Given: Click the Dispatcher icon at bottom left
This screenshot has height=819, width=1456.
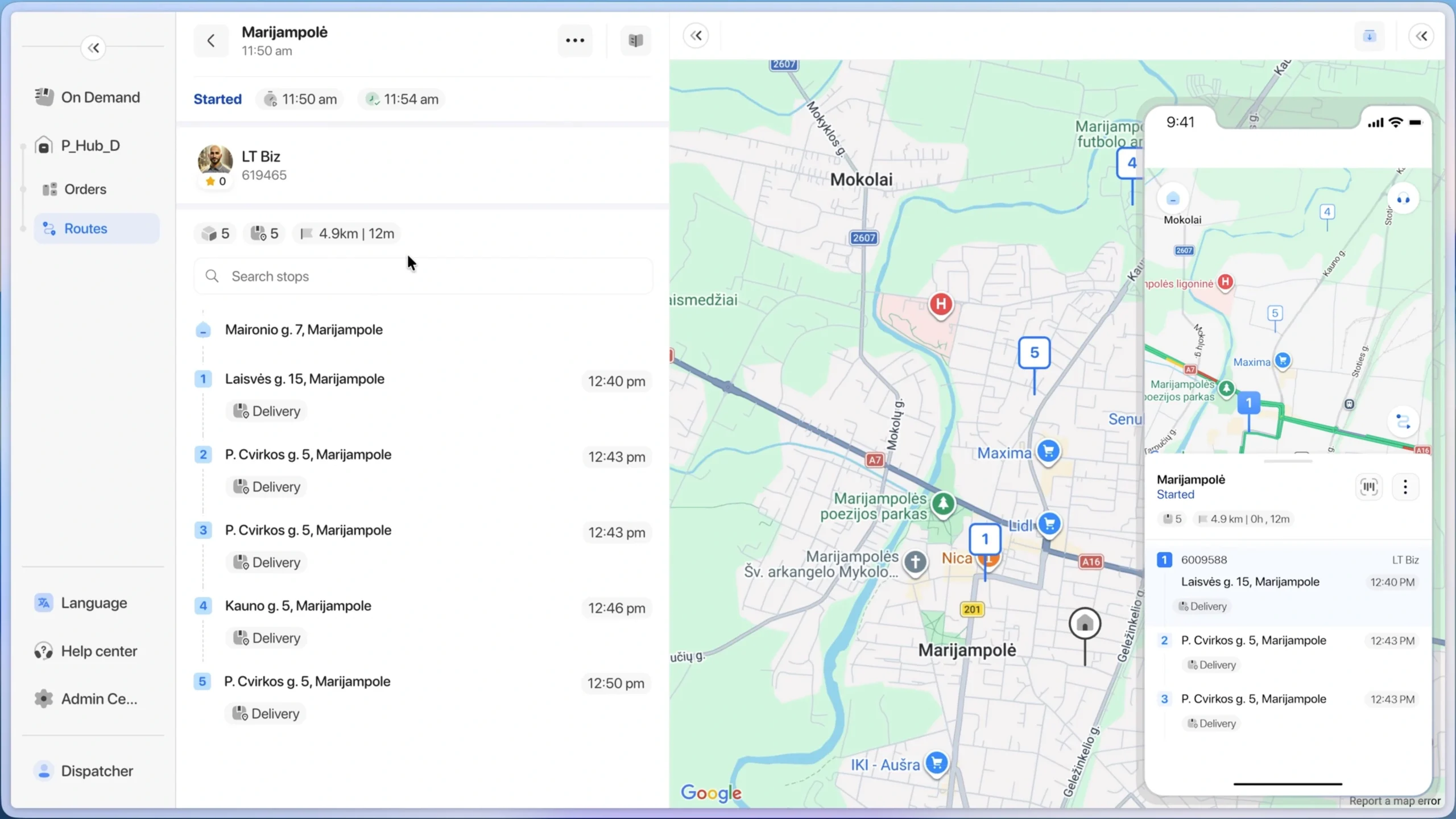Looking at the screenshot, I should 44,771.
